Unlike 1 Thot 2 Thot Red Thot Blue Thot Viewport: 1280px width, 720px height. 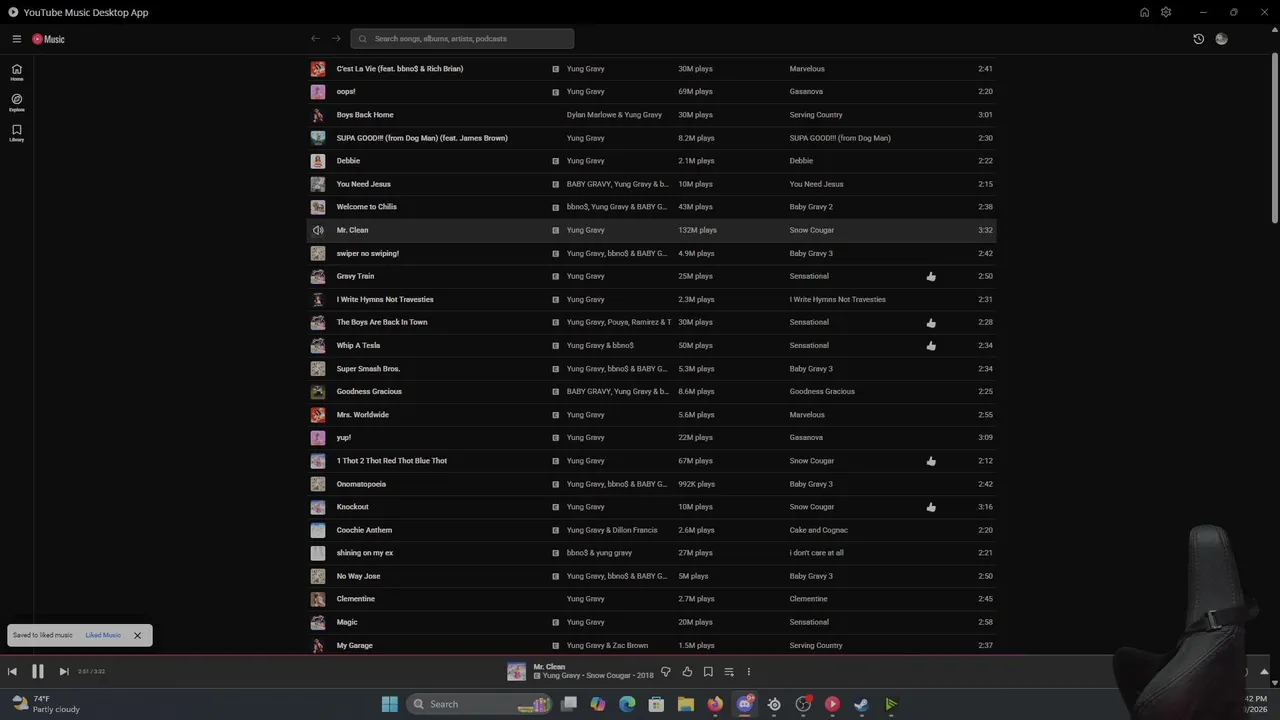[x=931, y=461]
